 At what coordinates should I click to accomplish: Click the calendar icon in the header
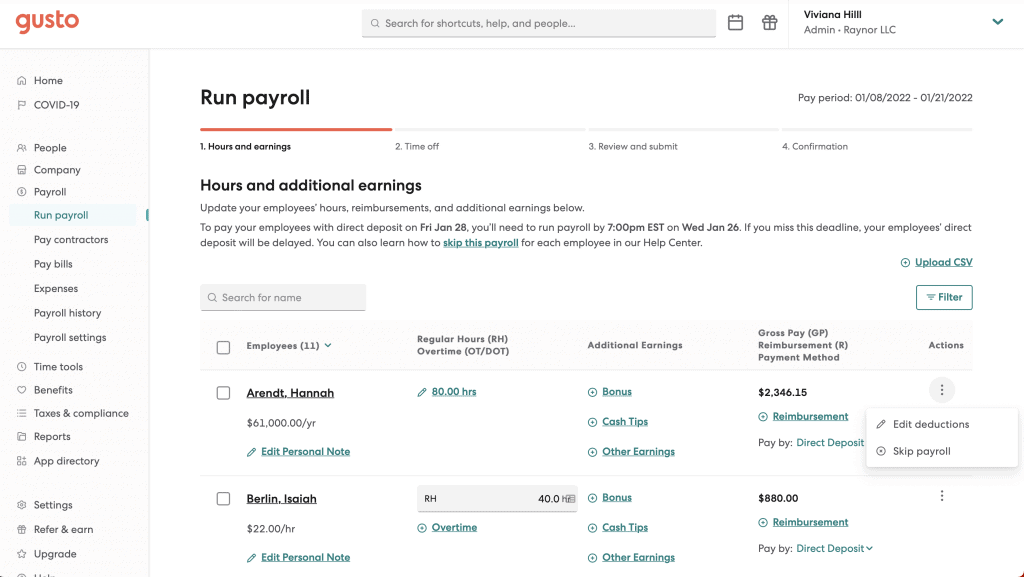pos(735,22)
